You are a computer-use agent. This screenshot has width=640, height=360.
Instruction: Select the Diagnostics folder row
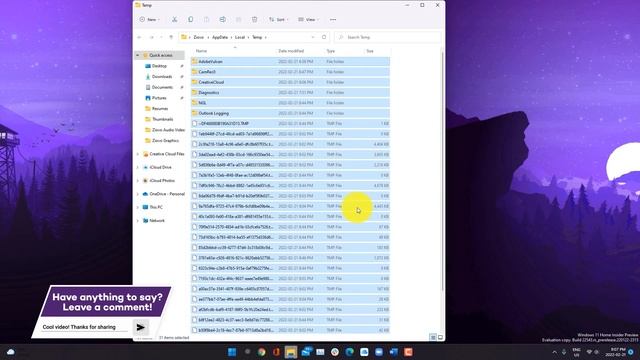pyautogui.click(x=290, y=93)
